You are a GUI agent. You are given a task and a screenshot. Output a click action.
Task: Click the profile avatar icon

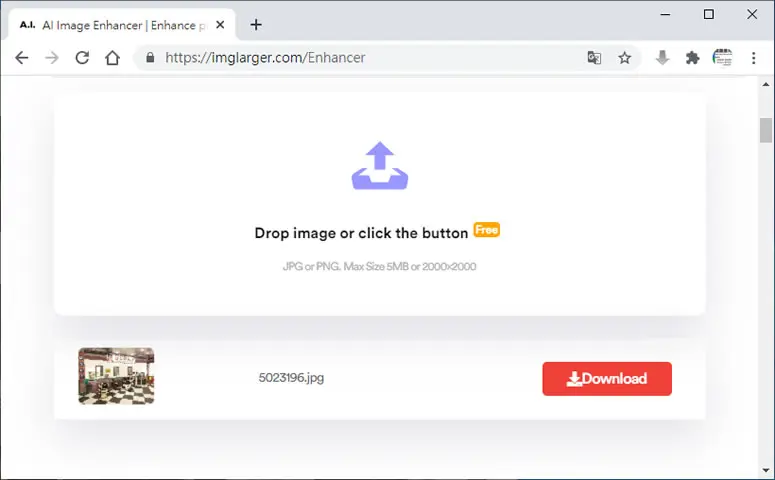coord(722,57)
